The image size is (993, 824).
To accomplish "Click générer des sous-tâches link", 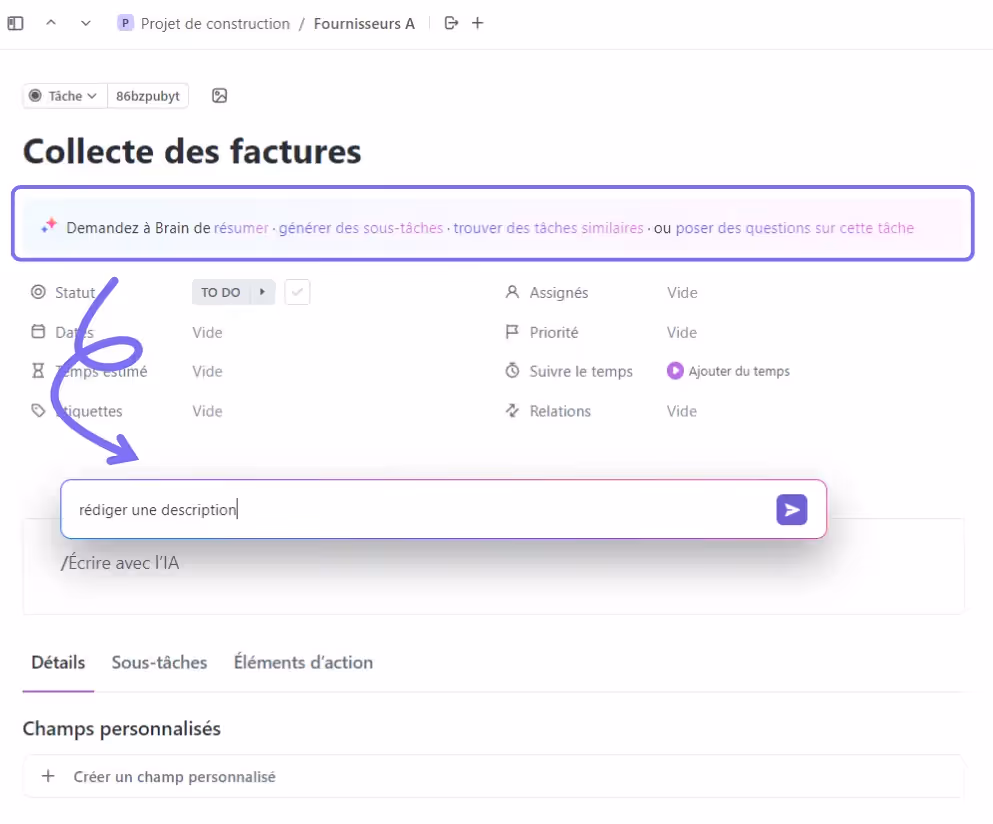I will point(361,228).
